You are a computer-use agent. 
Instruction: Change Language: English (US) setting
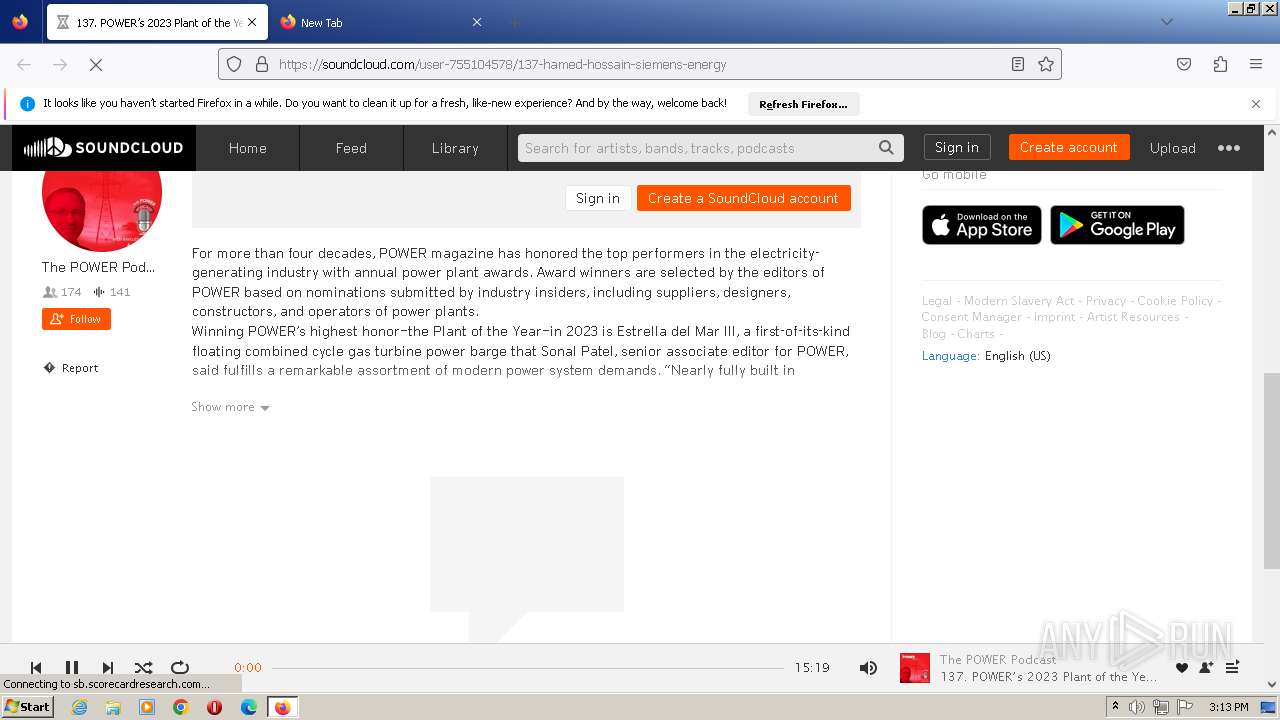pos(987,356)
